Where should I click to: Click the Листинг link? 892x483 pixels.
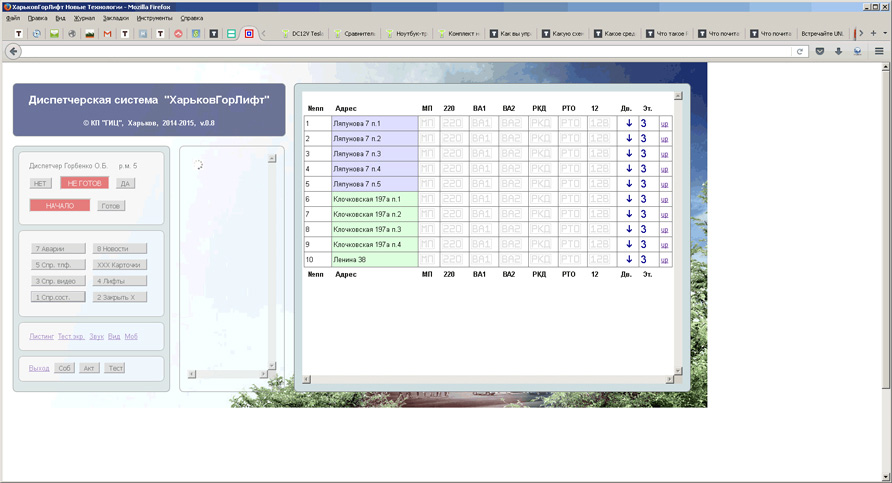[x=42, y=337]
